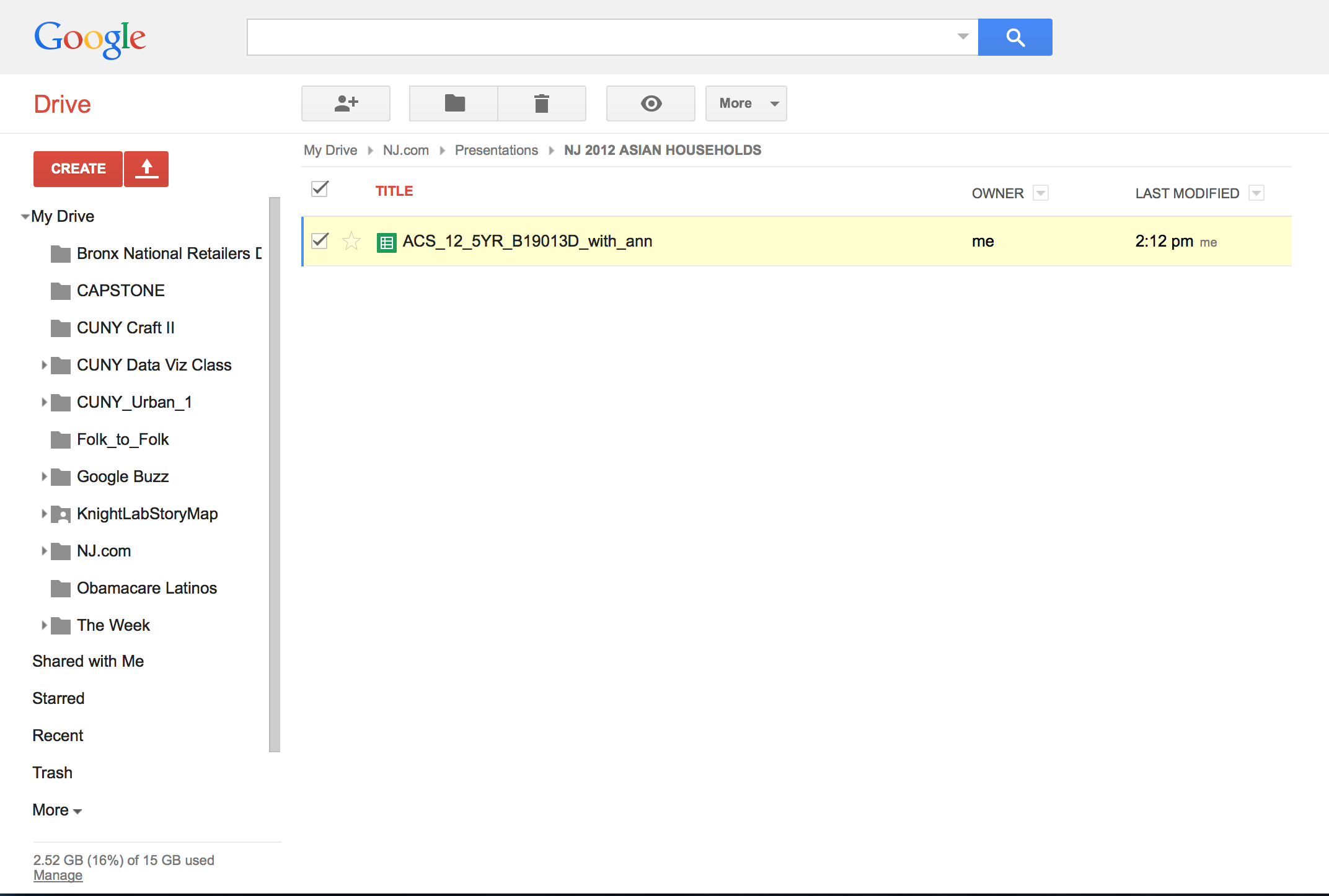Expand the CUNY Data Viz Class folder

tap(44, 365)
